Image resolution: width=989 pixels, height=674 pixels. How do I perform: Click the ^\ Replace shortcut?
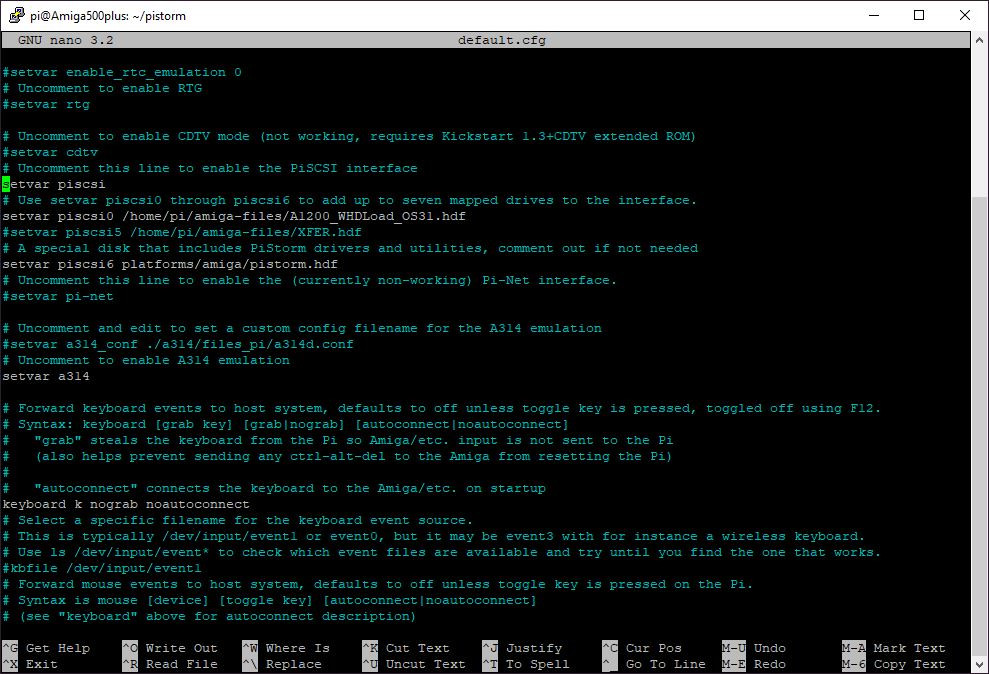[282, 664]
